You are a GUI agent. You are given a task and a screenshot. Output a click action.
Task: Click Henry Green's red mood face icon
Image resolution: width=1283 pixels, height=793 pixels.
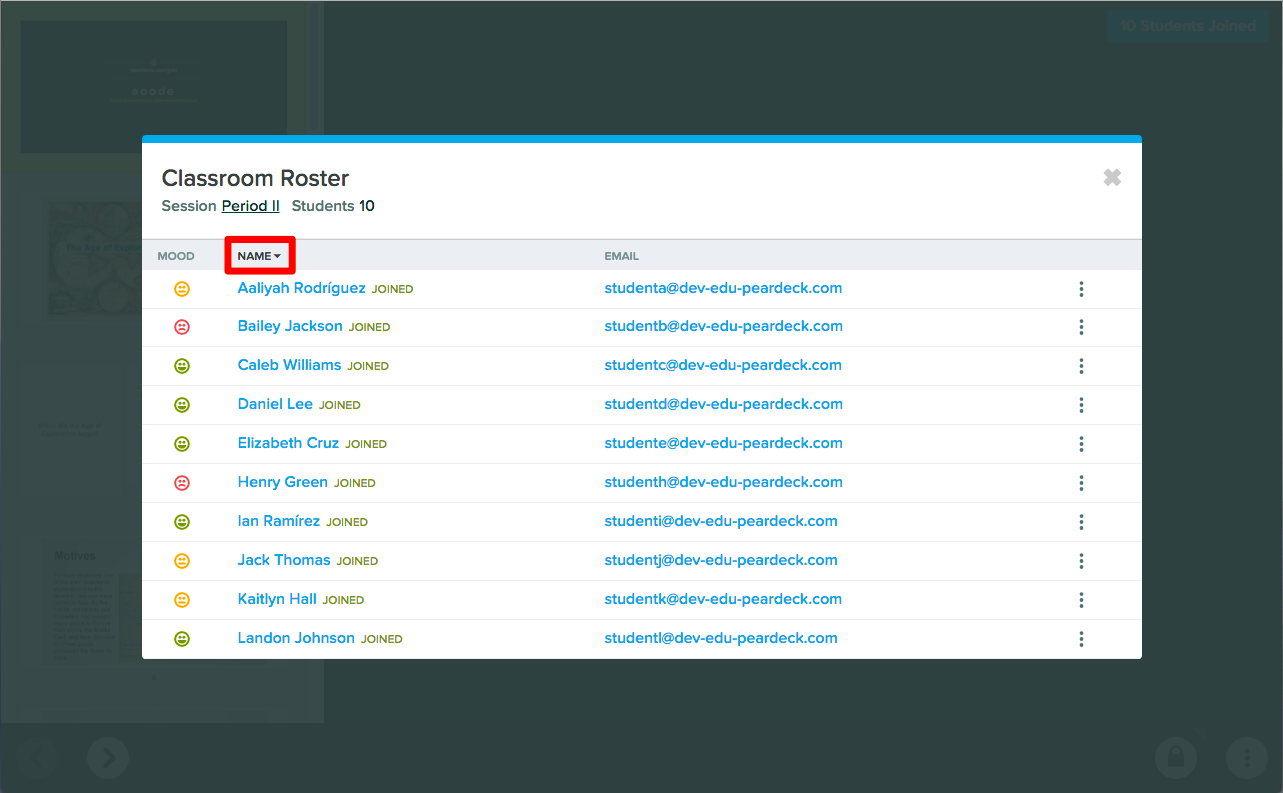(x=182, y=483)
